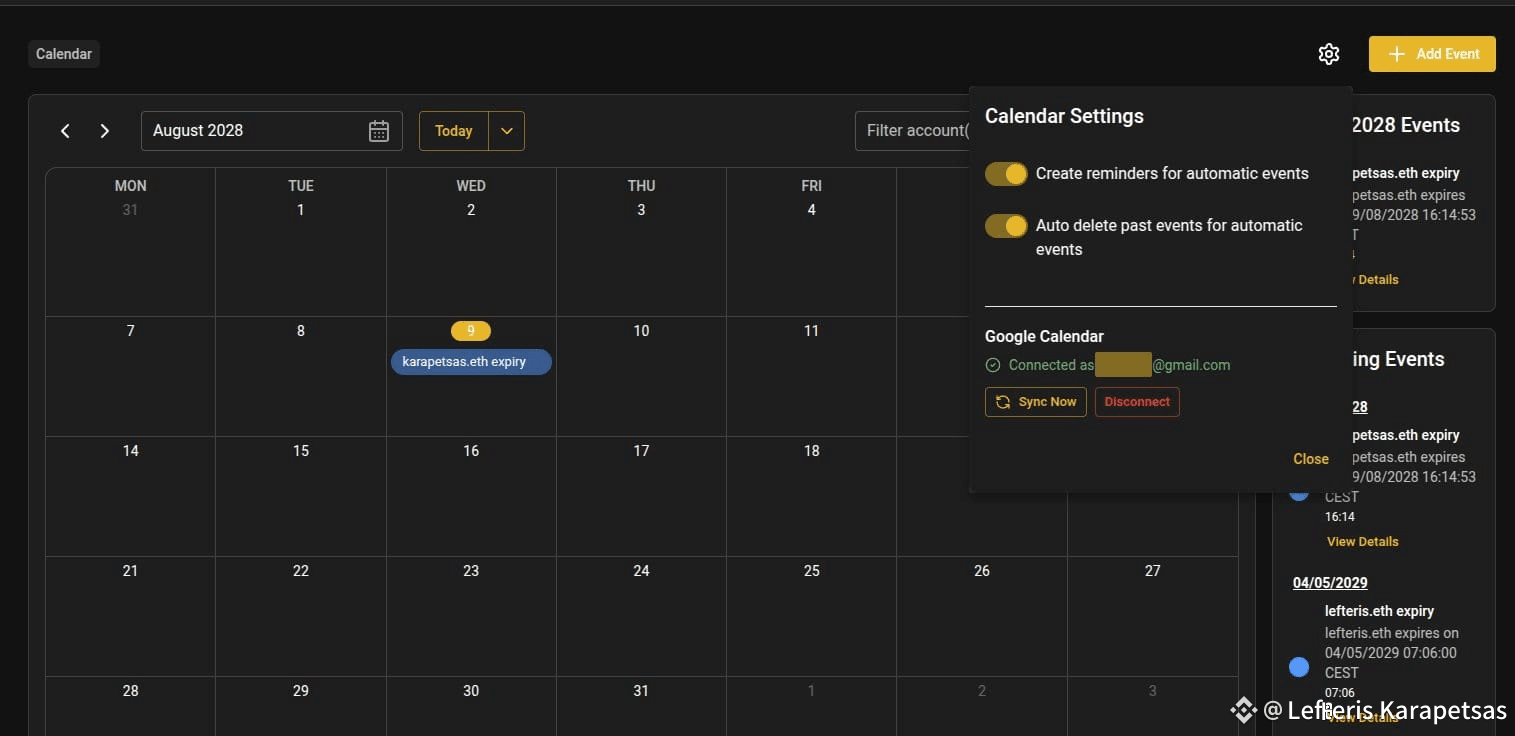Go to the previous month with the left chevron
This screenshot has height=736, width=1515.
(65, 131)
